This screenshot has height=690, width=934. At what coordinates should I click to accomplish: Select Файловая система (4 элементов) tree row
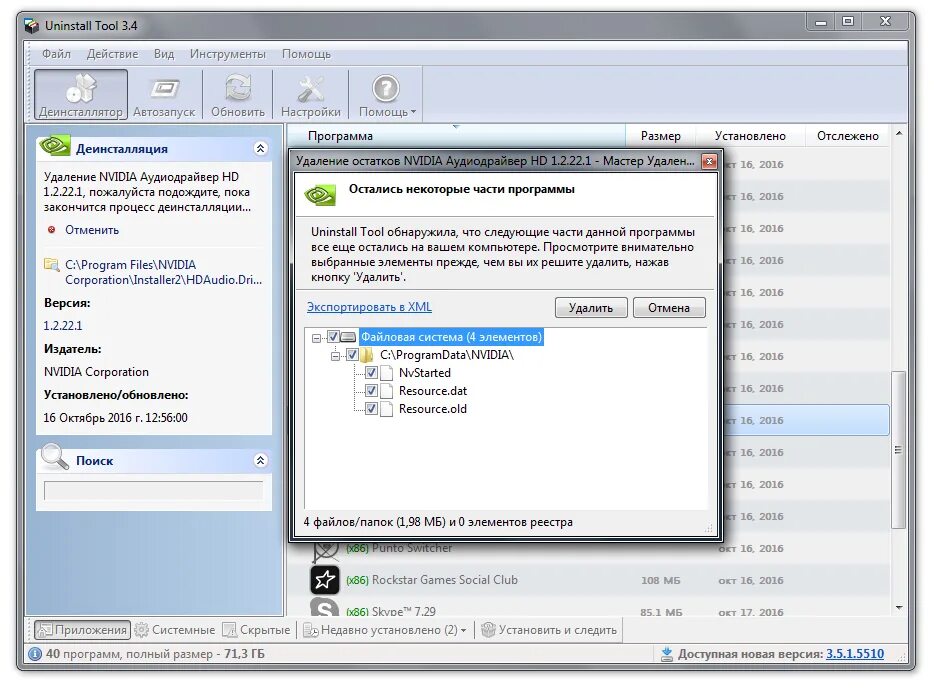(452, 337)
